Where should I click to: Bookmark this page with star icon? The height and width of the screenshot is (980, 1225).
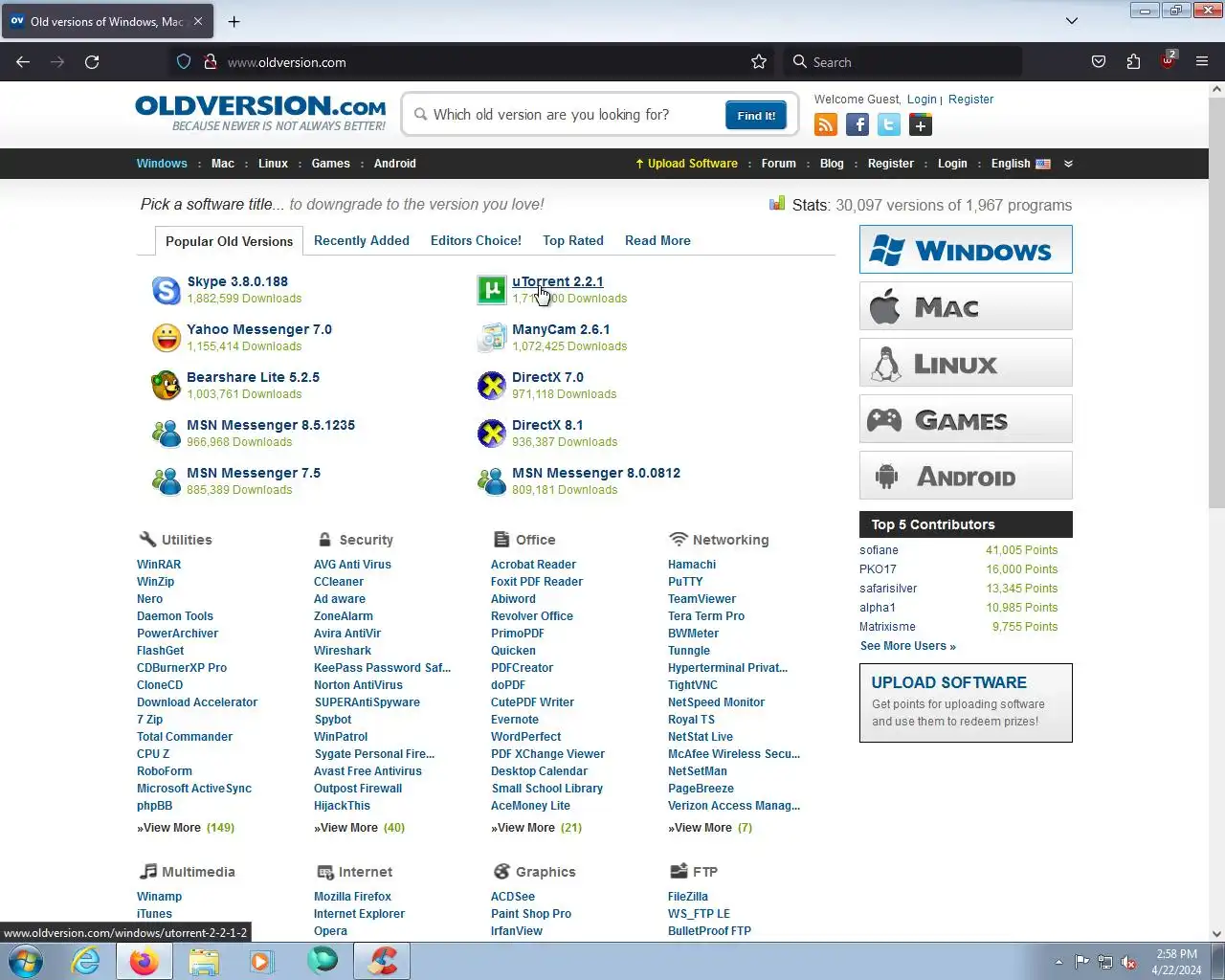click(759, 62)
